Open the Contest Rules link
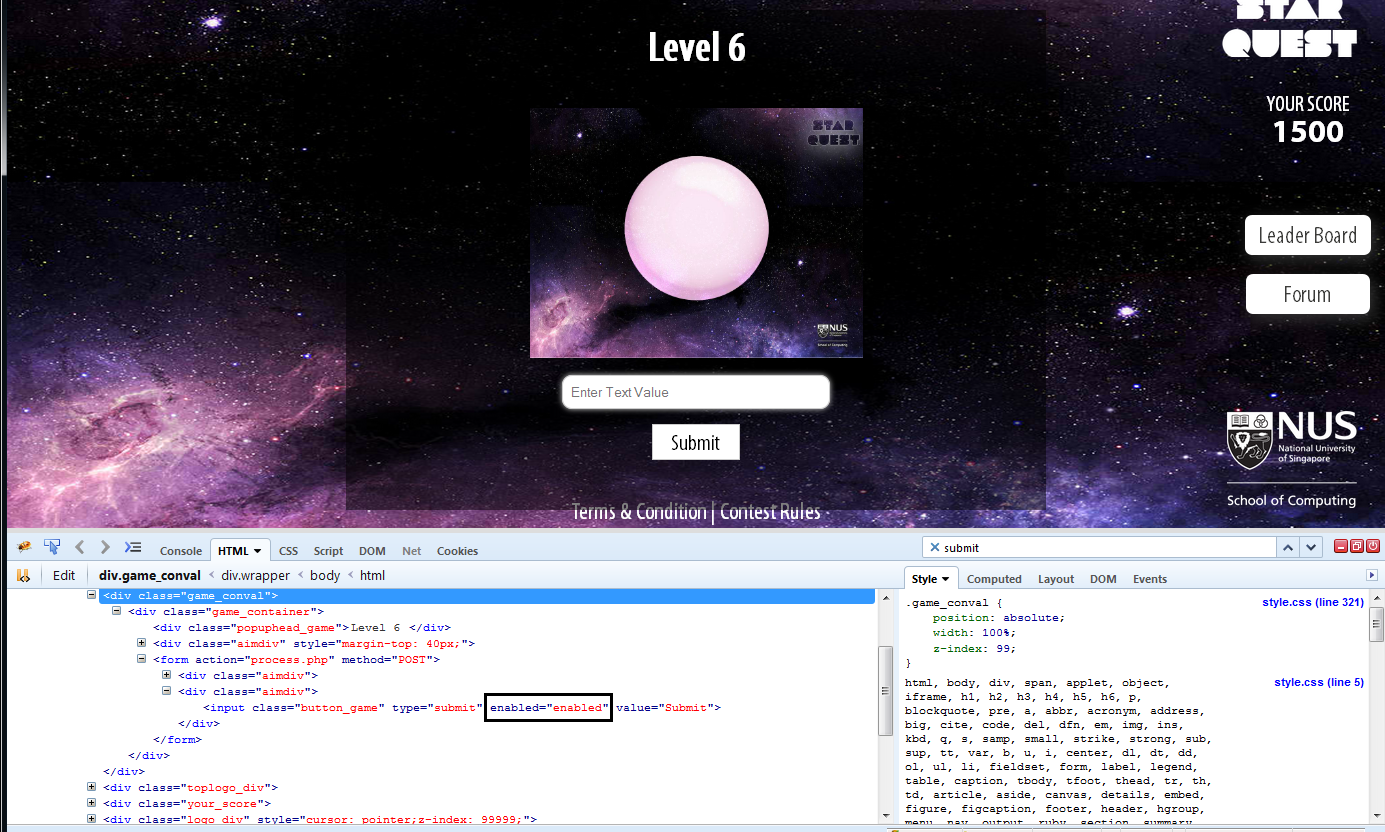The height and width of the screenshot is (832, 1385). 770,512
